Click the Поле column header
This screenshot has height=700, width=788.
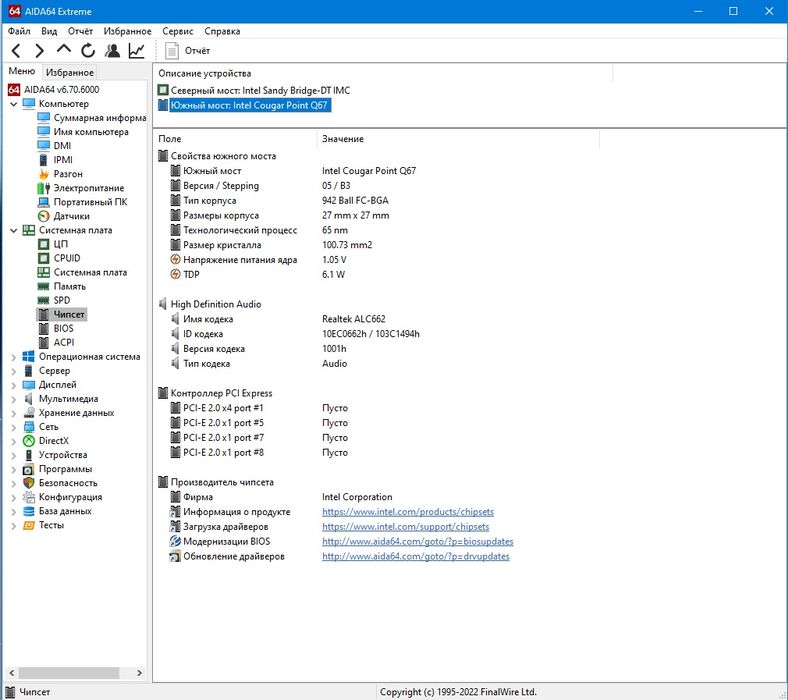tap(235, 139)
